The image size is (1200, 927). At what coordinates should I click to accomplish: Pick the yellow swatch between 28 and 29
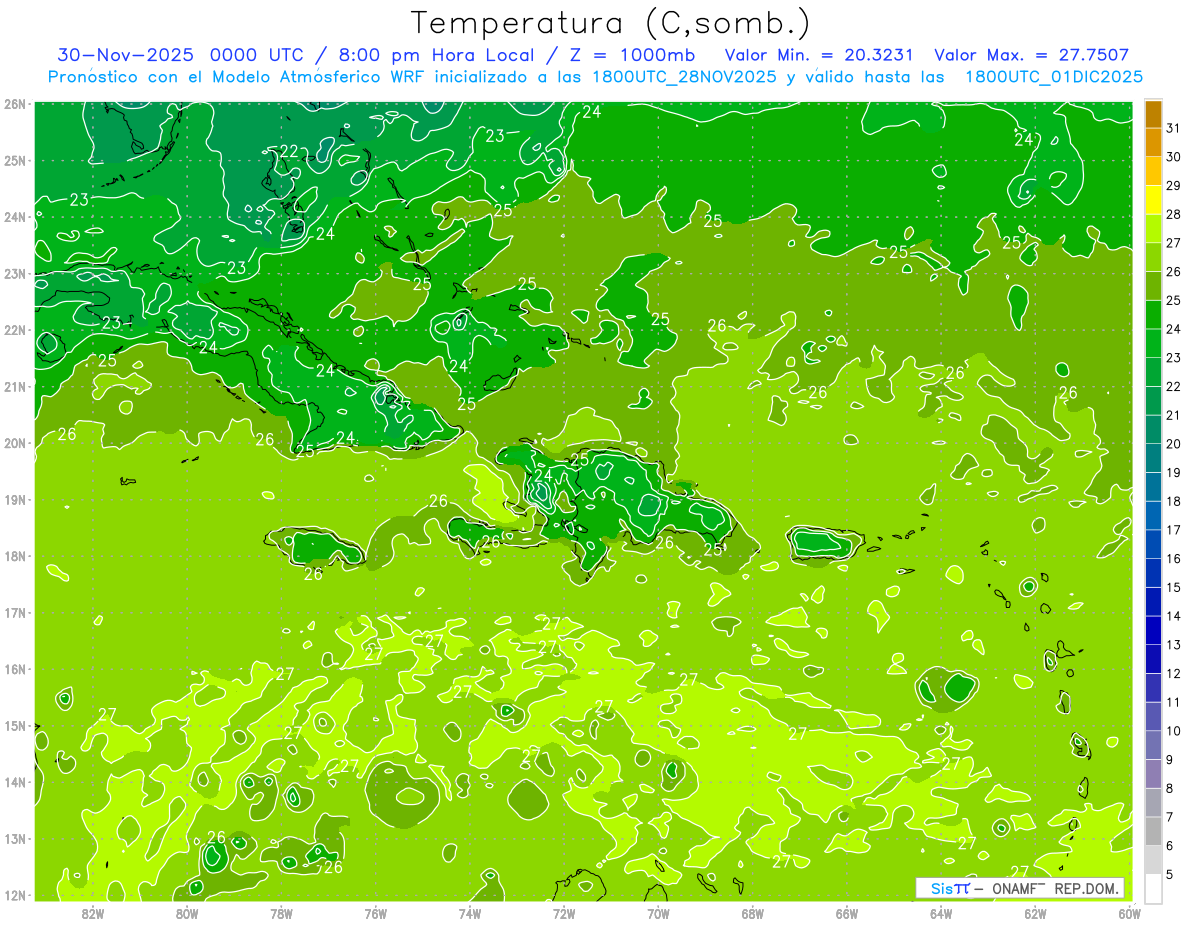point(1153,200)
